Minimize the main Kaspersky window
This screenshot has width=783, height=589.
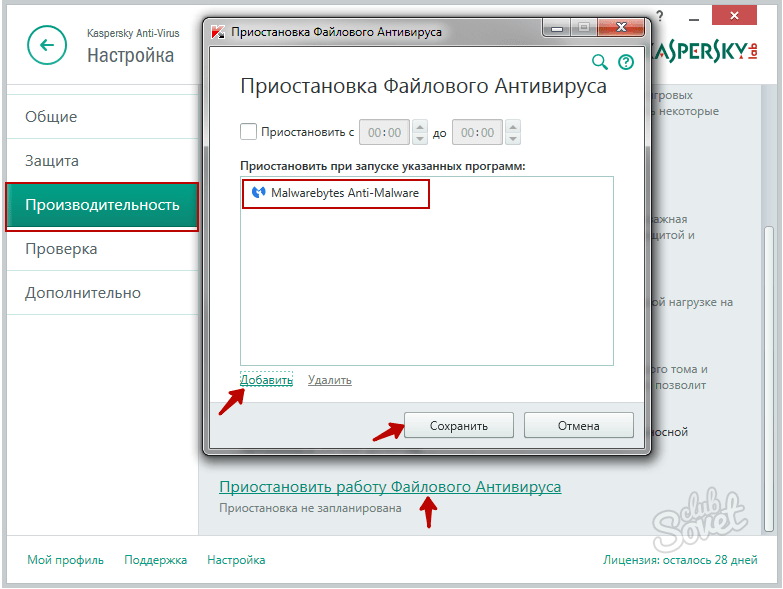(x=694, y=17)
